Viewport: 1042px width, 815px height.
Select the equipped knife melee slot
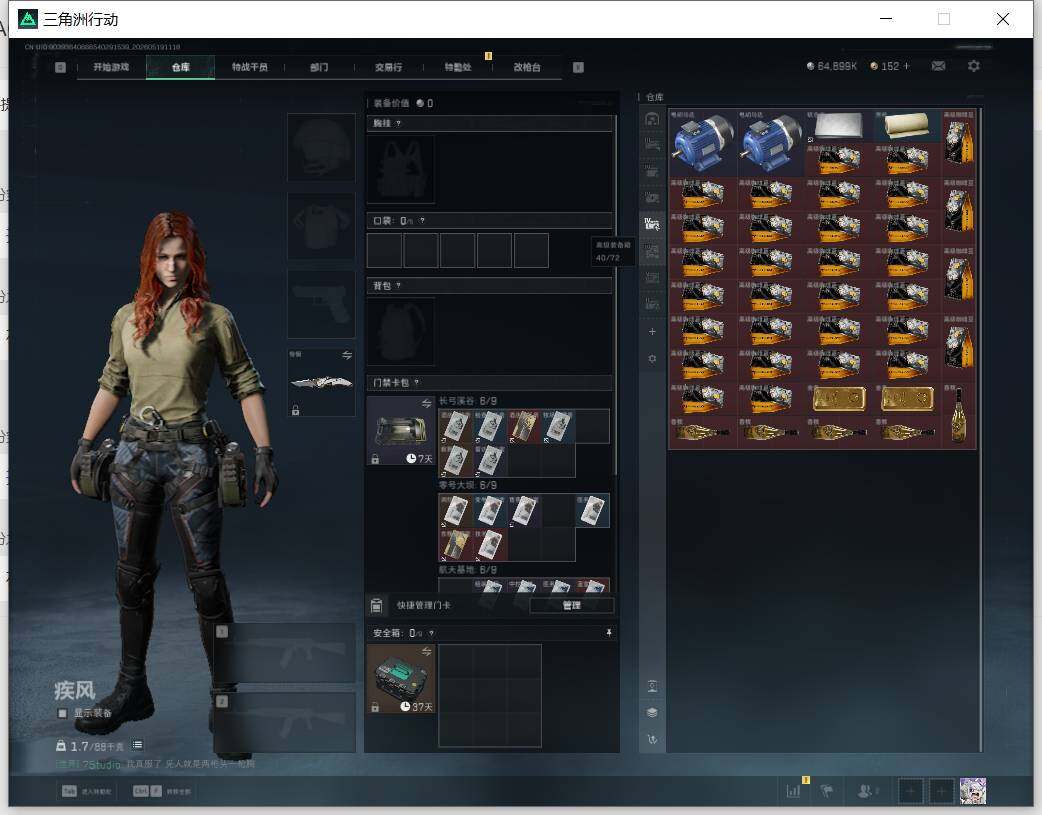tap(321, 382)
